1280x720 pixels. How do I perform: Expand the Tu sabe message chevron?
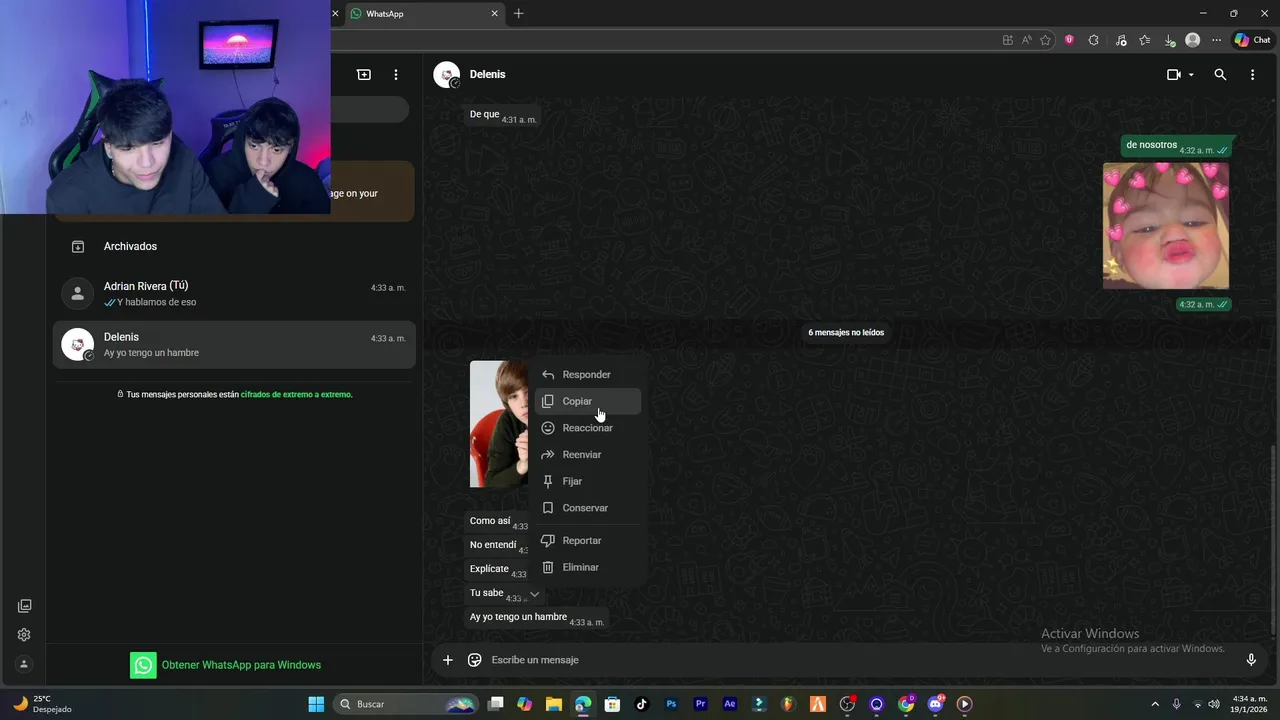point(534,594)
